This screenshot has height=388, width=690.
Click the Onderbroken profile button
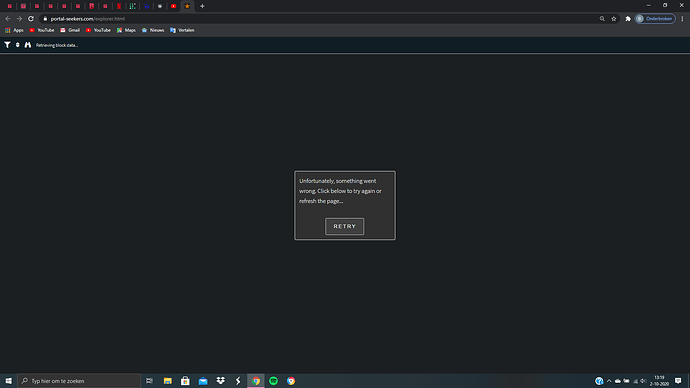point(655,18)
